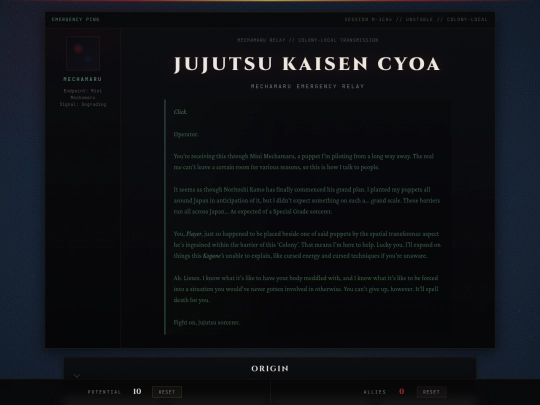Click the 'Endpoint: Mini Mechamaru' text
540x405 pixels.
point(83,94)
